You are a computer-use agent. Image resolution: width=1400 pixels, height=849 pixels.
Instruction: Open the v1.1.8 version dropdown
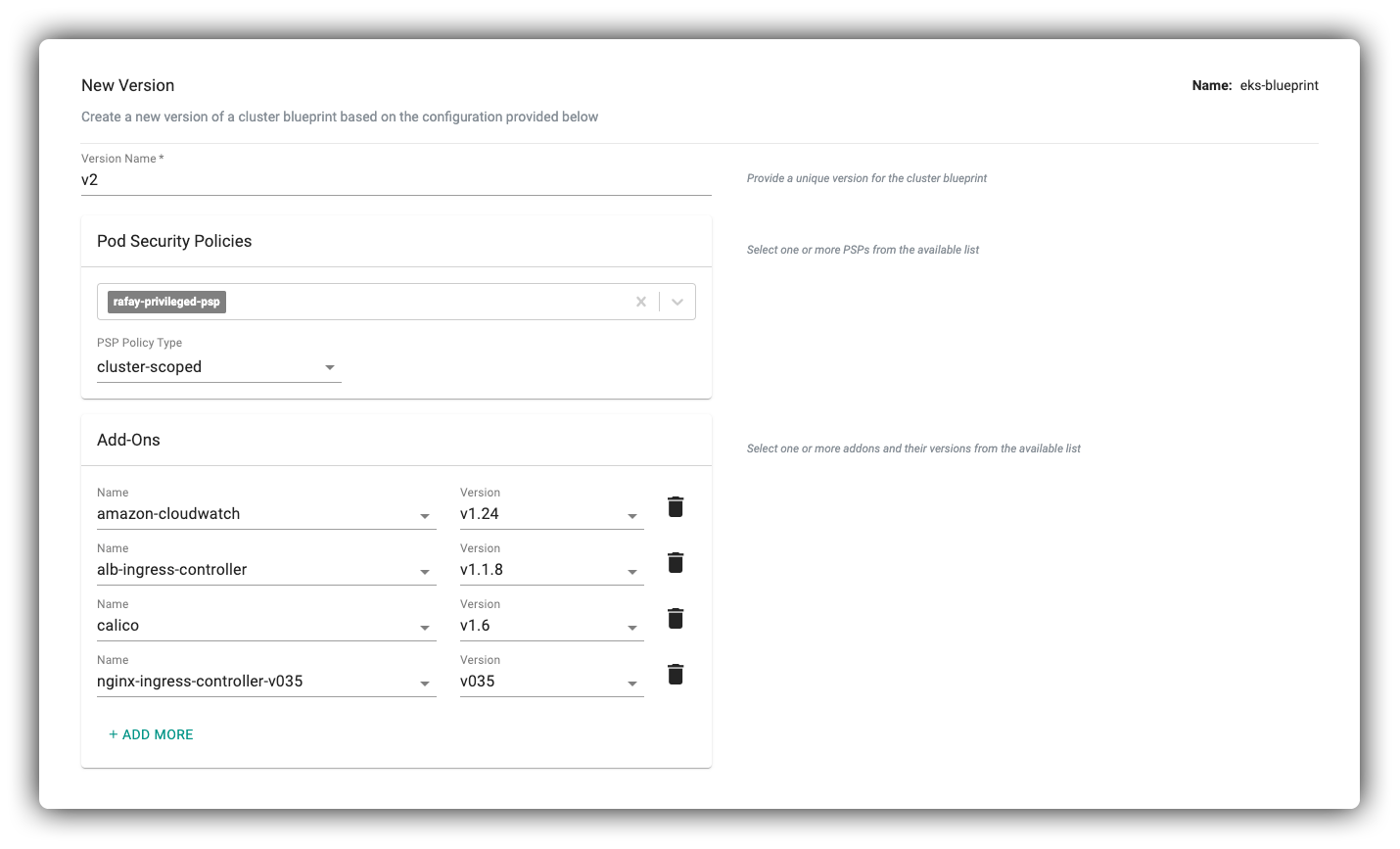click(552, 570)
